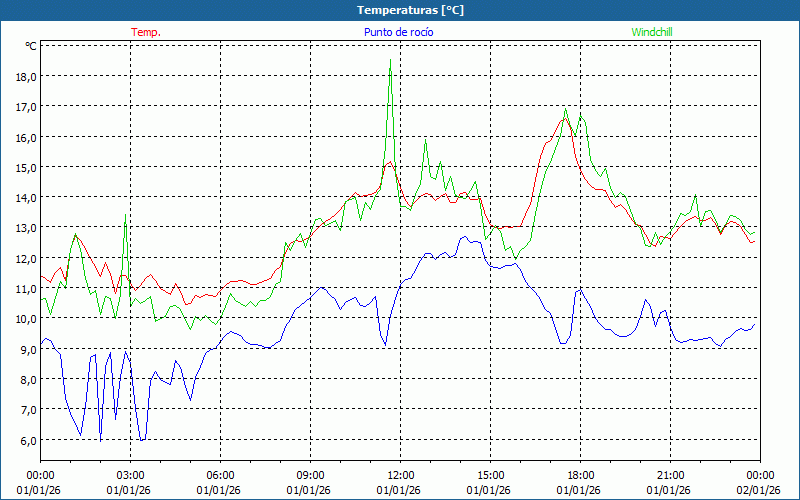Image resolution: width=800 pixels, height=500 pixels.
Task: Select the 21:00 x-axis time marker
Action: pyautogui.click(x=670, y=475)
